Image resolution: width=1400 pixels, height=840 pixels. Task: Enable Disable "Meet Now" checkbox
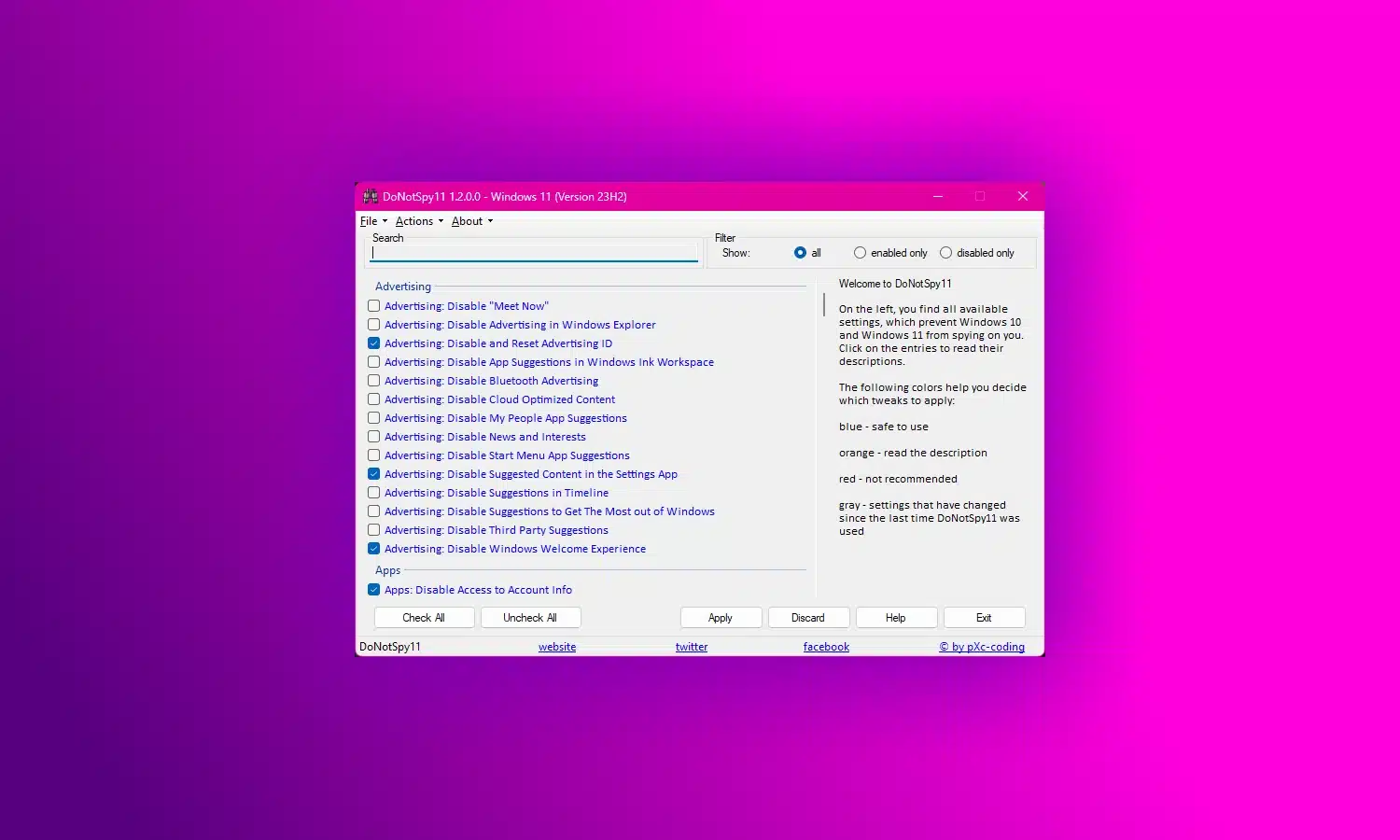[x=374, y=306]
